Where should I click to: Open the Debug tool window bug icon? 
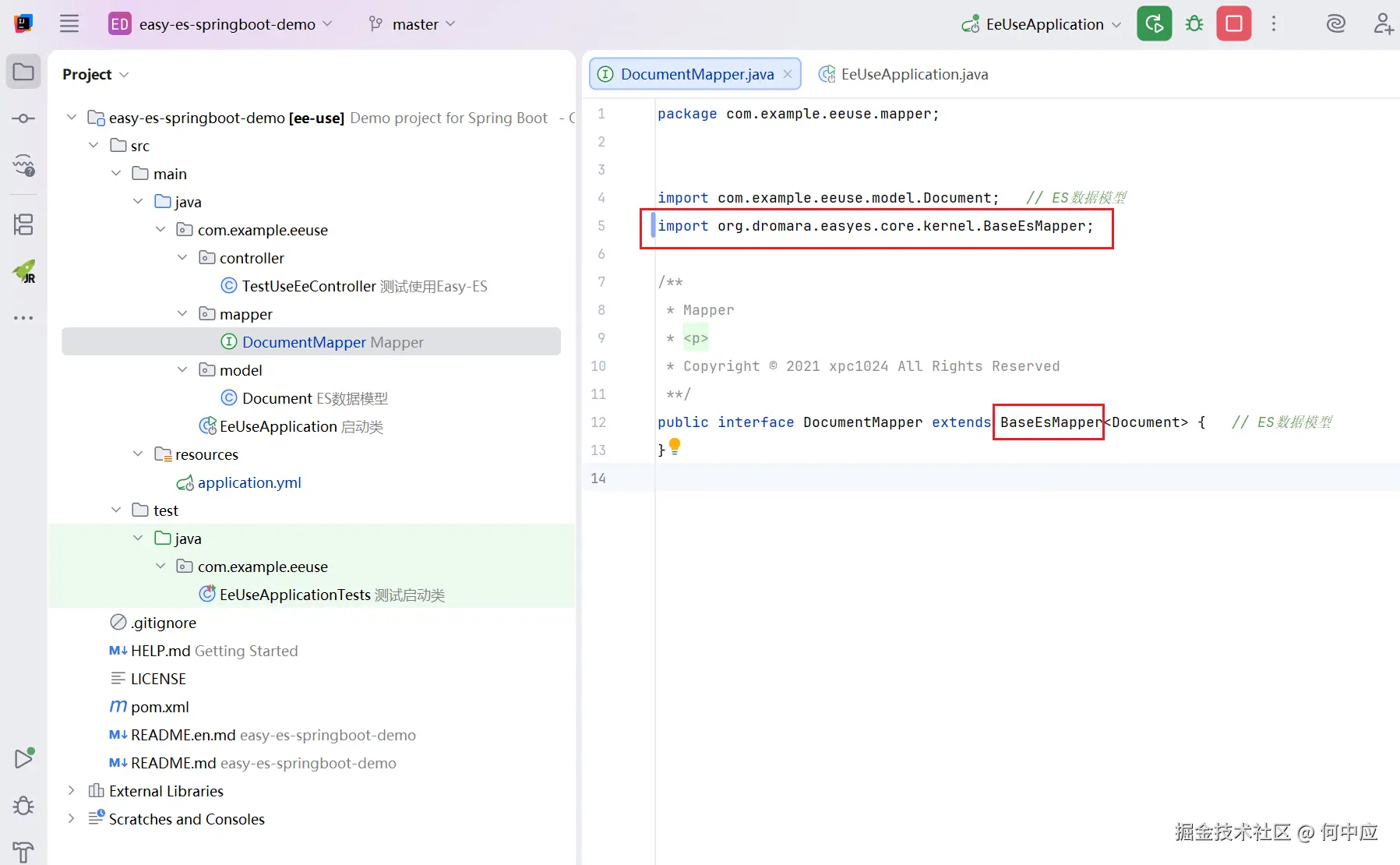(23, 805)
